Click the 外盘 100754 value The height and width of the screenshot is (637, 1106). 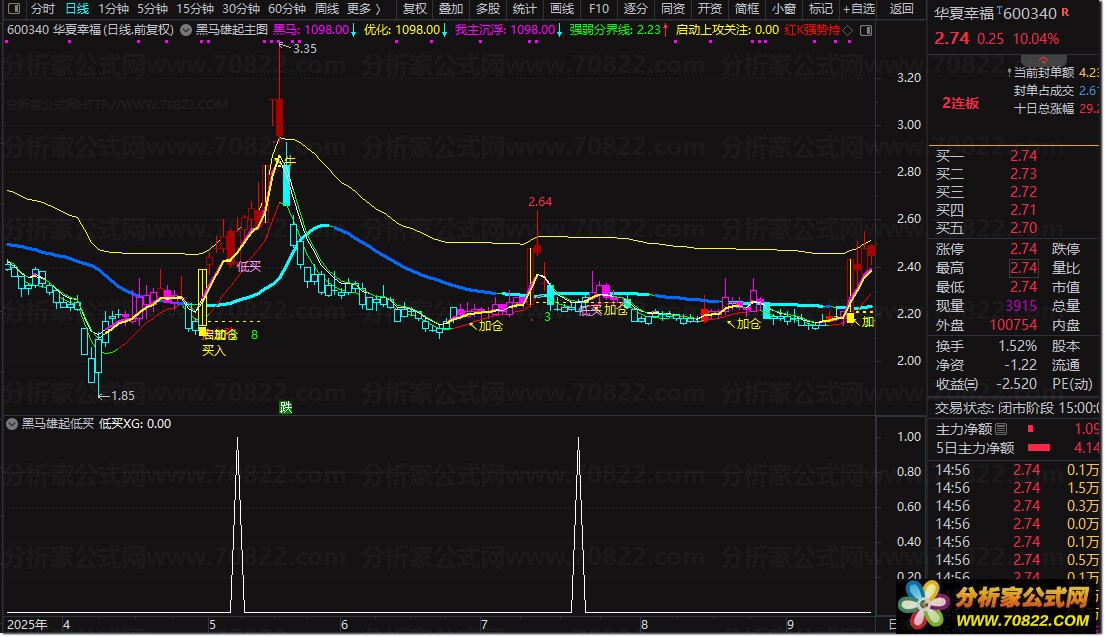[1013, 325]
